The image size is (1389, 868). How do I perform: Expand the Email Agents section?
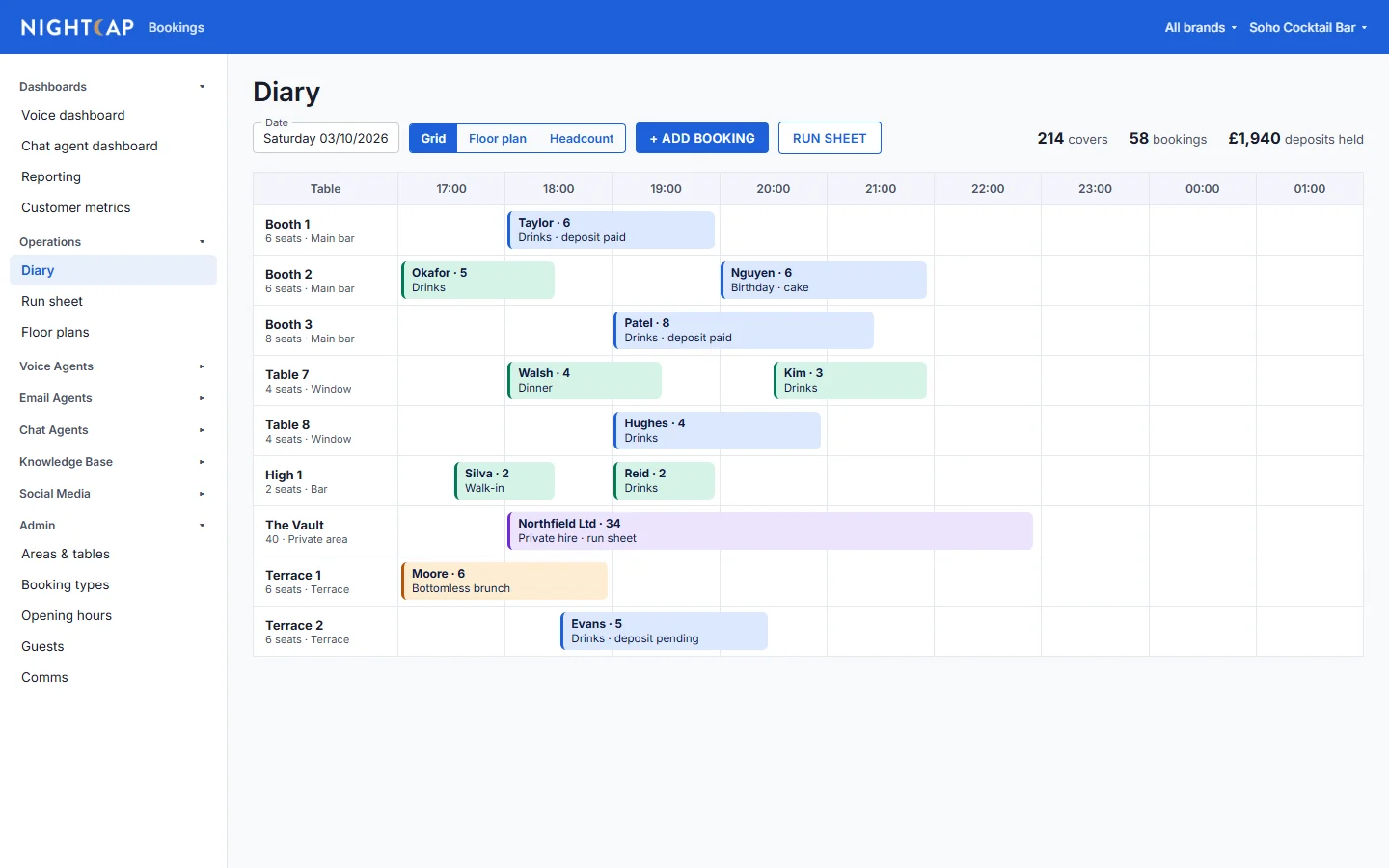coord(113,398)
